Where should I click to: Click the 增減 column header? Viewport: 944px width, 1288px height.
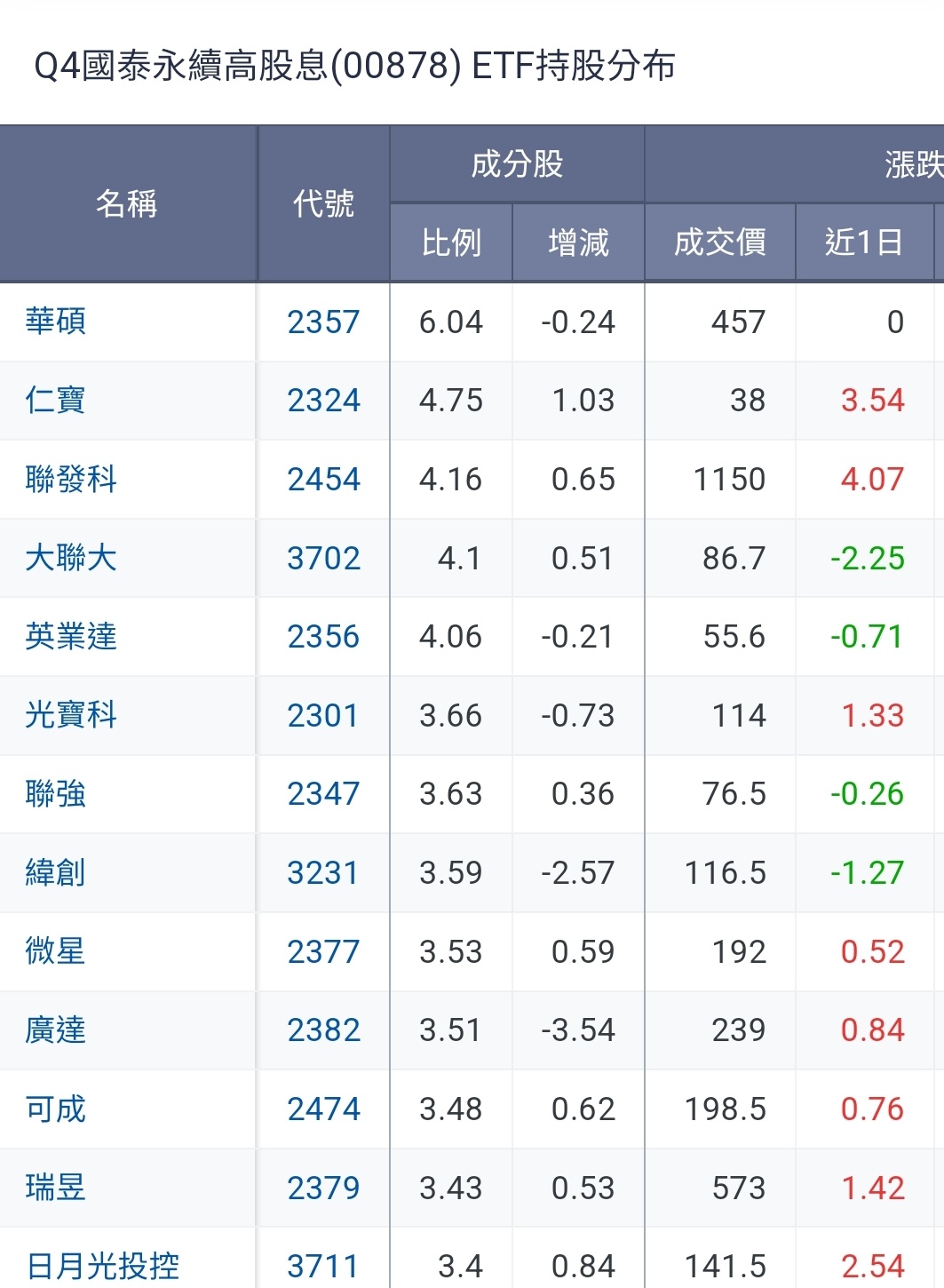(579, 242)
